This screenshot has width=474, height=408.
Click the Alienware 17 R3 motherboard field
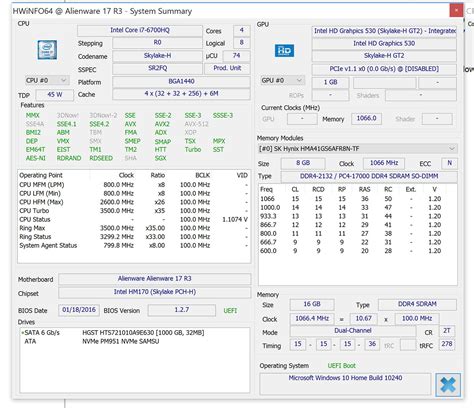click(154, 279)
